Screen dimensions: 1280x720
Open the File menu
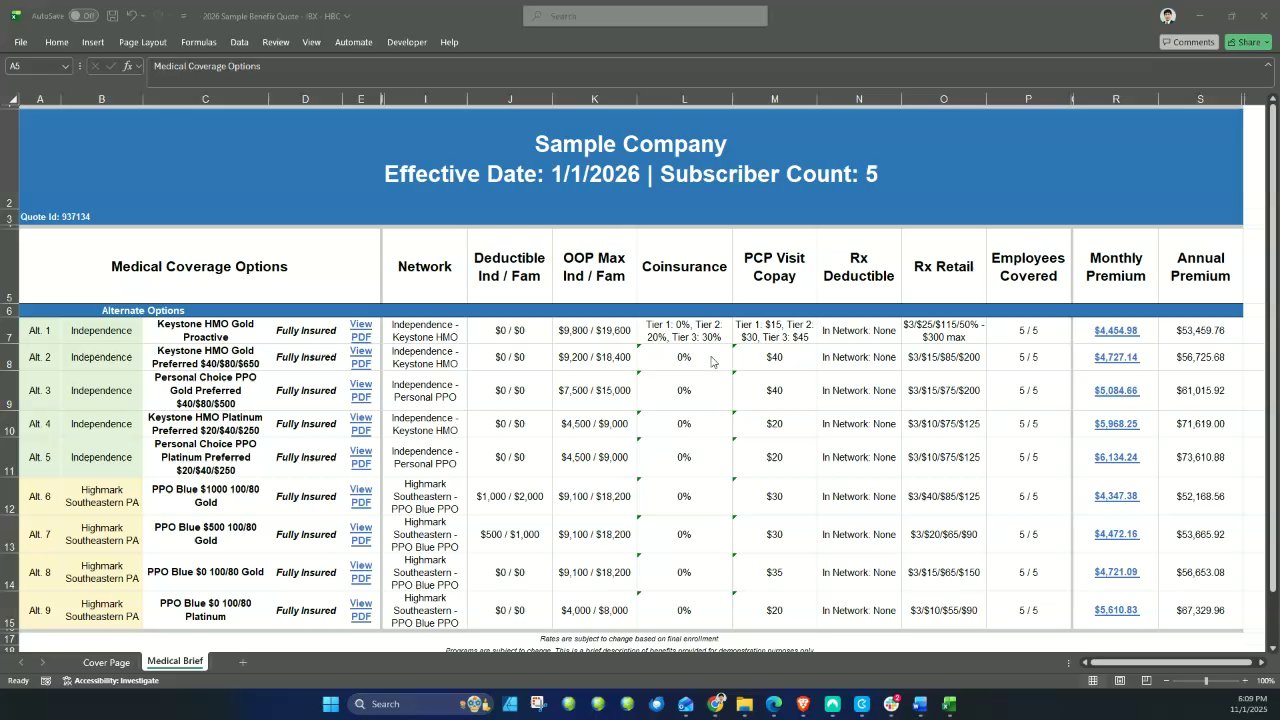[x=20, y=42]
